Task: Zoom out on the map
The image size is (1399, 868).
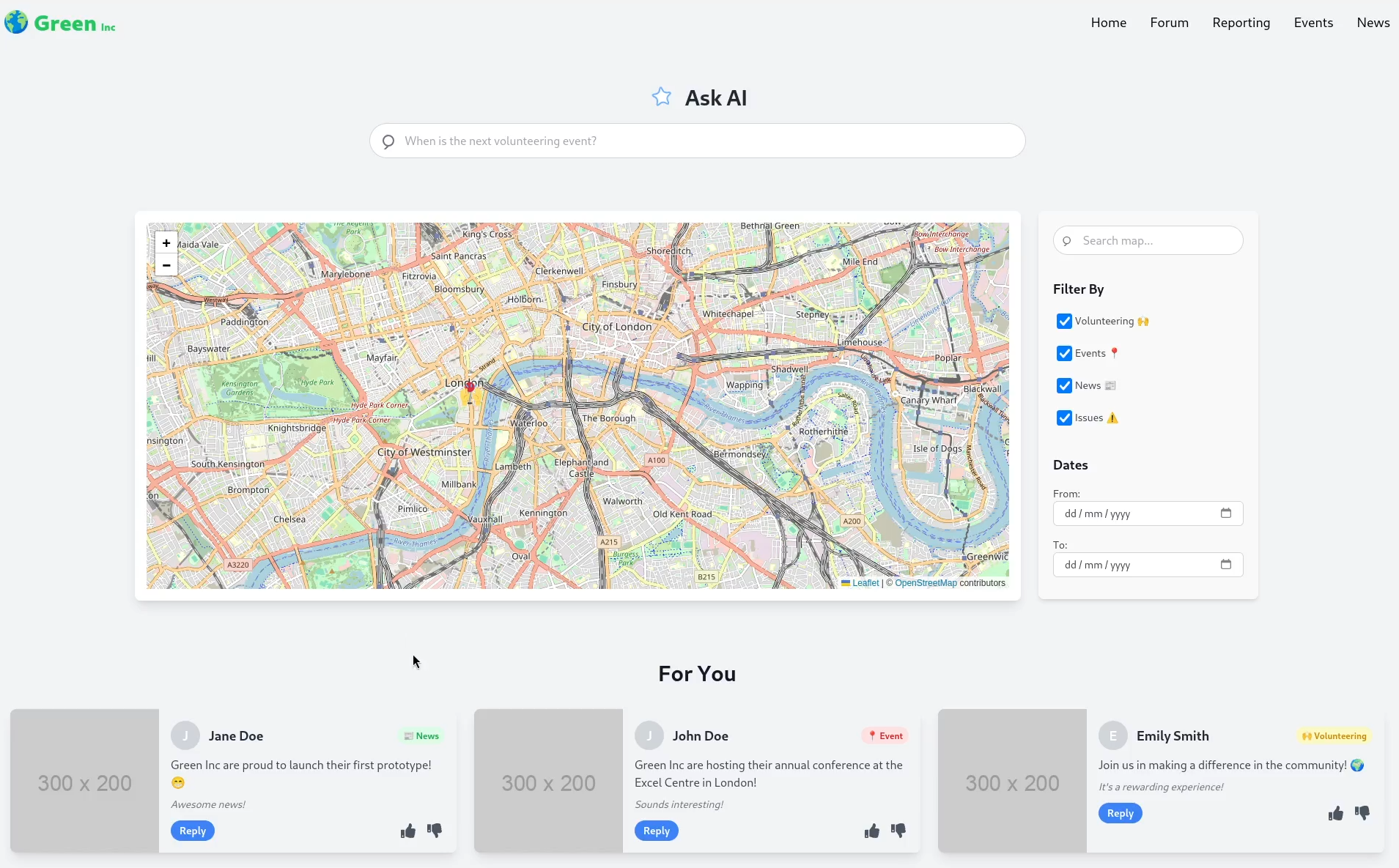Action: coord(166,265)
